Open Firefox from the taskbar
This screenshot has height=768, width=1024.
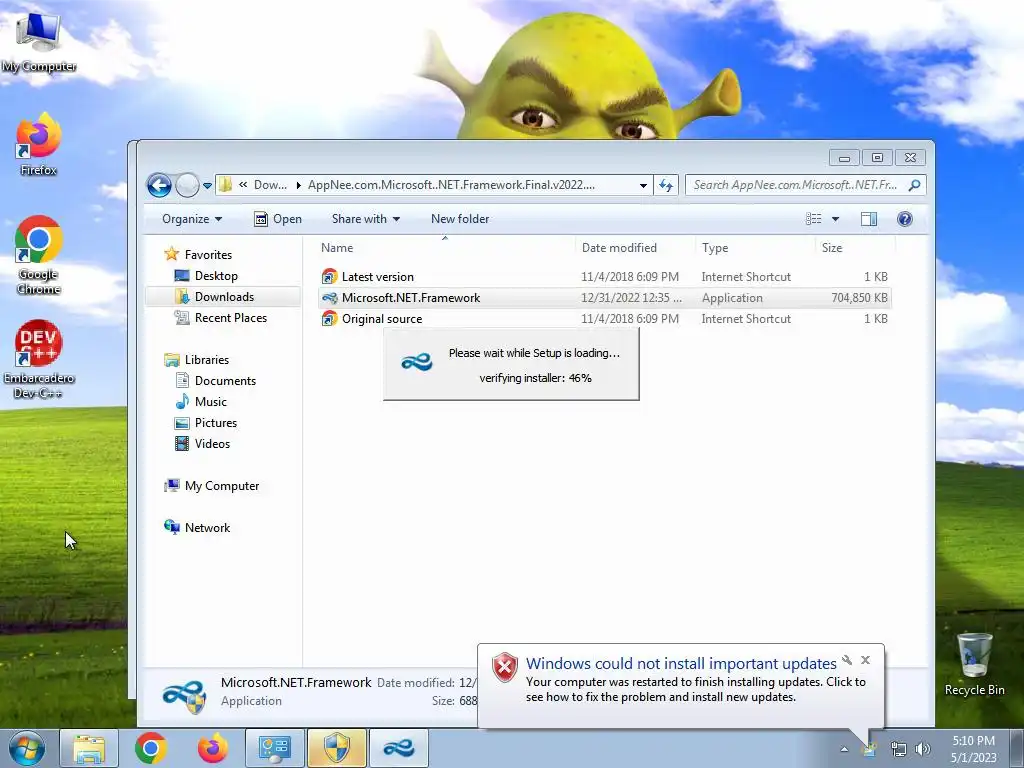[x=212, y=748]
